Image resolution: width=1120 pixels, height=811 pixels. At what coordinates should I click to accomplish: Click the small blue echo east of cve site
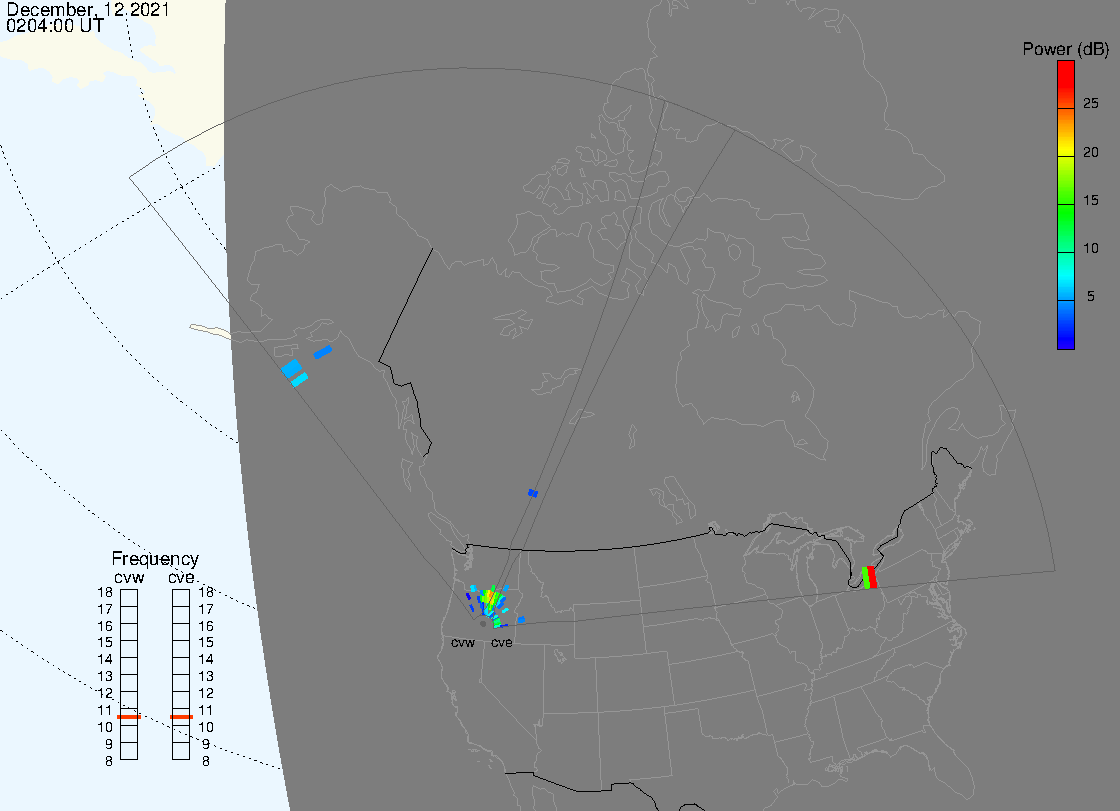(x=521, y=620)
